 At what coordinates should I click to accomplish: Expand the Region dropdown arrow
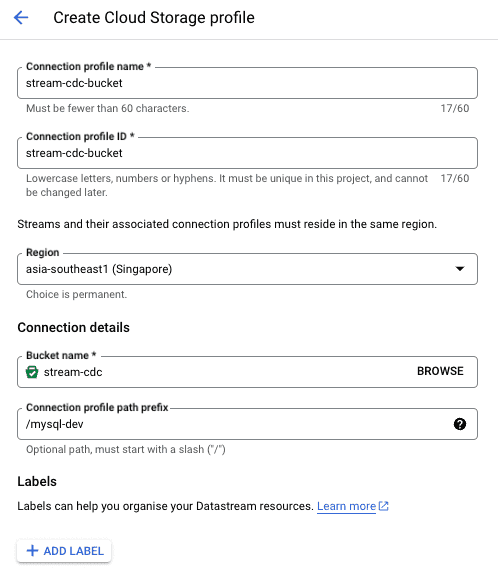point(460,269)
